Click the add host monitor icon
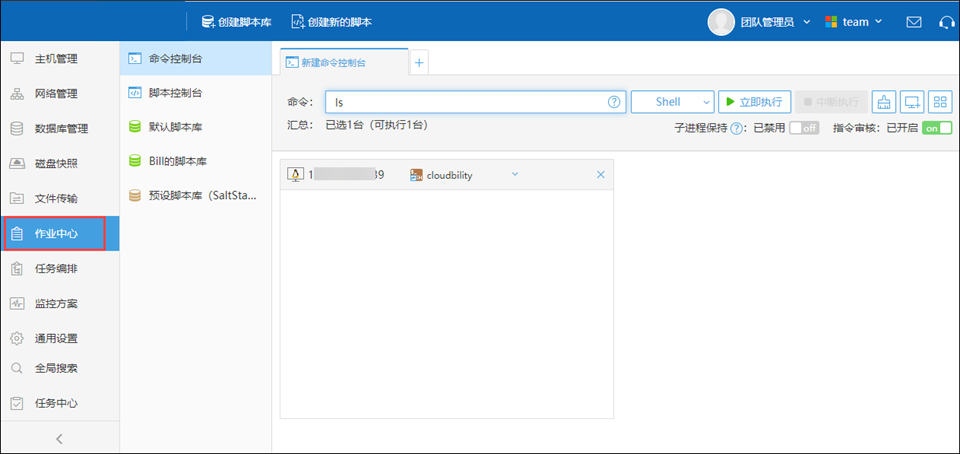This screenshot has width=960, height=454. pos(911,102)
